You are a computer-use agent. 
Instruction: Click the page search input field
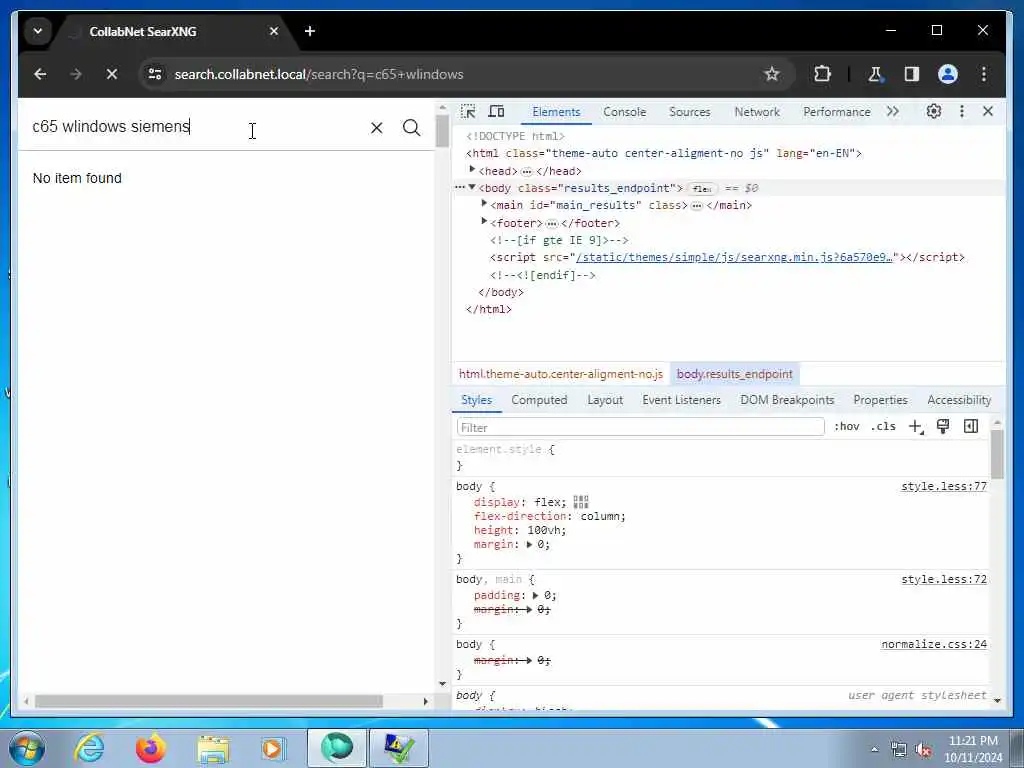[196, 126]
